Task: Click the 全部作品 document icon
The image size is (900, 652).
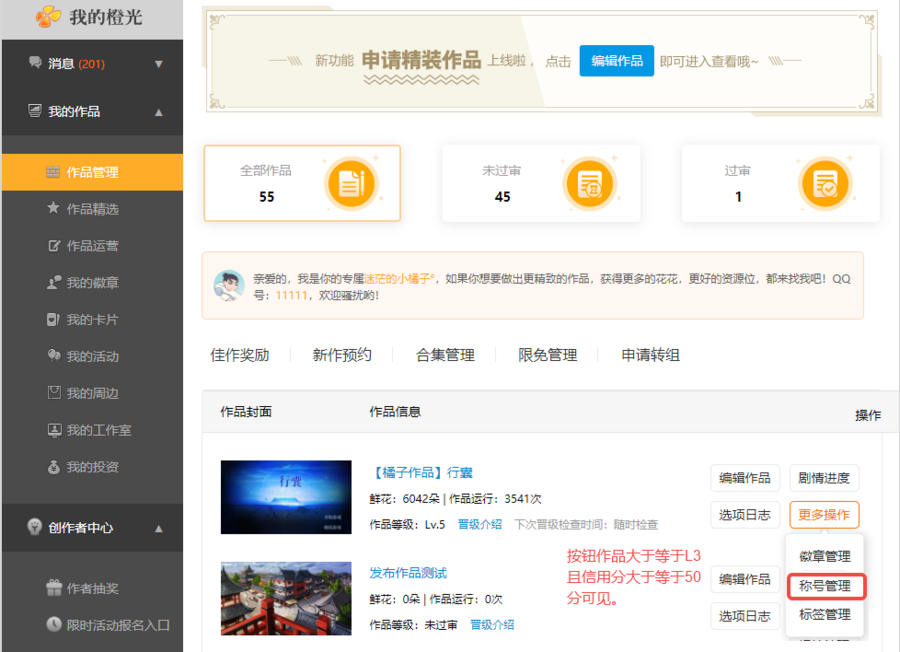Action: coord(351,184)
